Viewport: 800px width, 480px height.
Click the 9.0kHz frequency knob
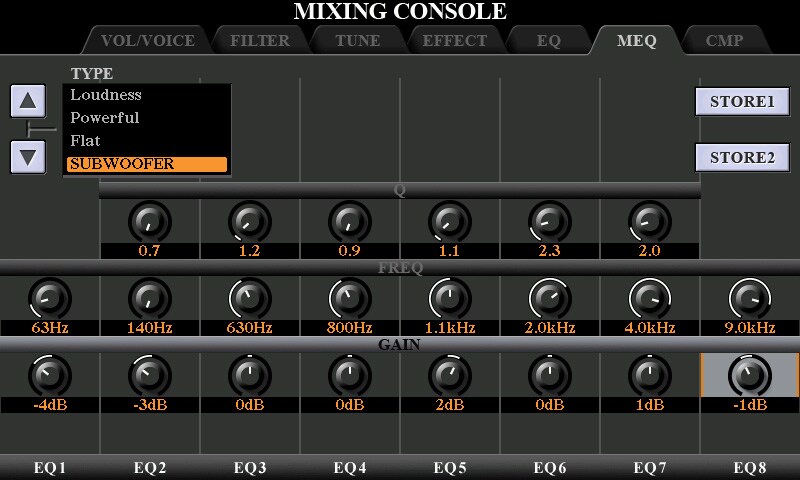click(749, 298)
